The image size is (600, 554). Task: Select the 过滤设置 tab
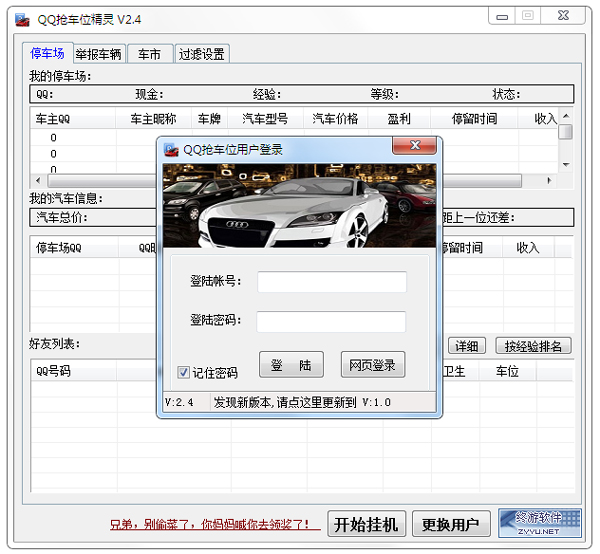pyautogui.click(x=202, y=54)
